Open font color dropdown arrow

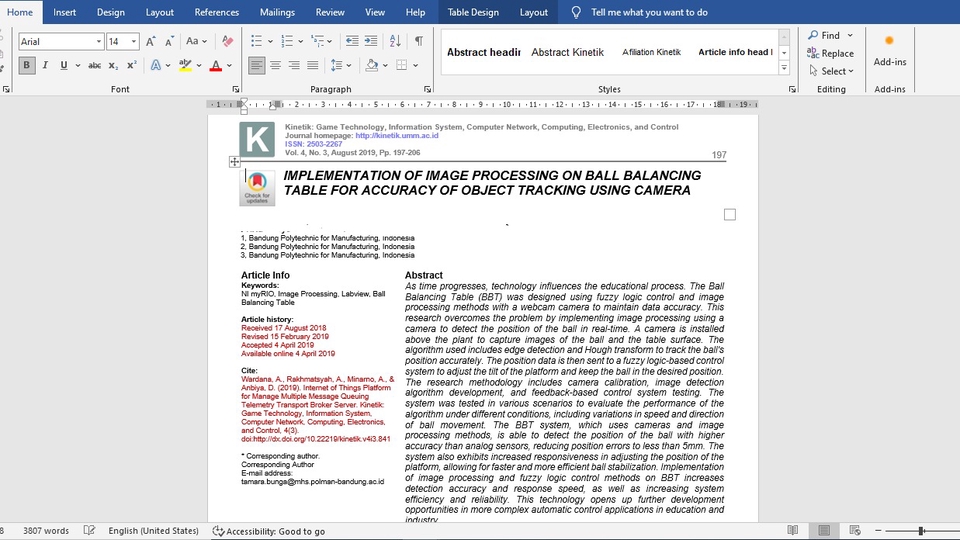(230, 65)
